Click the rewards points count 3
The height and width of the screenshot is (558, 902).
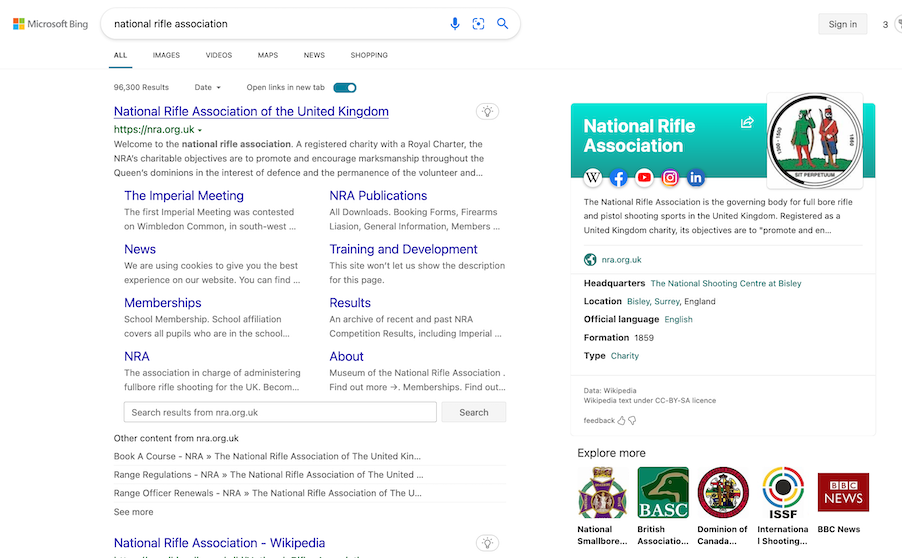coord(885,24)
